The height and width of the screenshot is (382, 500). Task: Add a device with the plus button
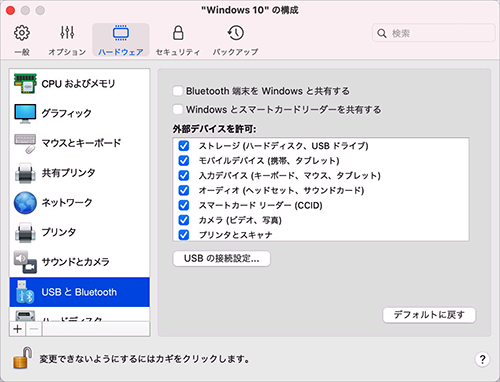tap(18, 329)
